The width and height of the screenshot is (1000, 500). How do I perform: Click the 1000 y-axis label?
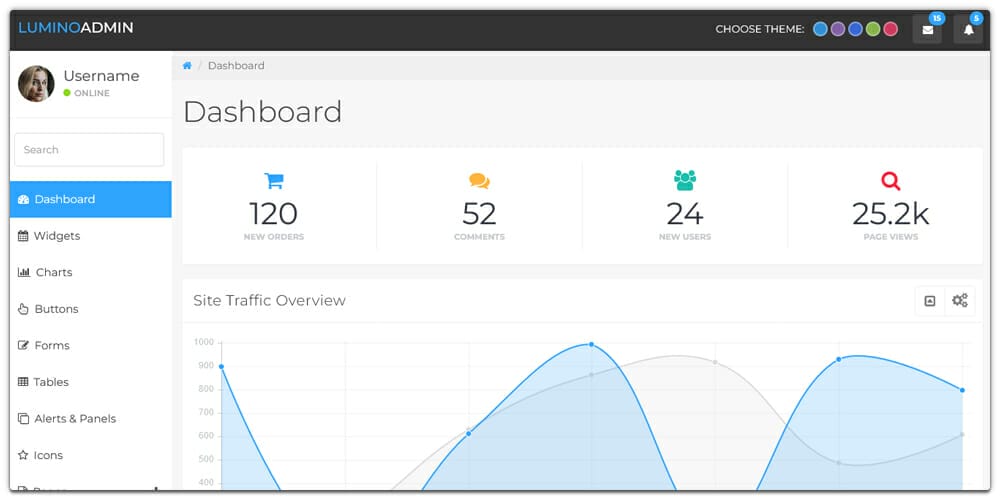(203, 342)
